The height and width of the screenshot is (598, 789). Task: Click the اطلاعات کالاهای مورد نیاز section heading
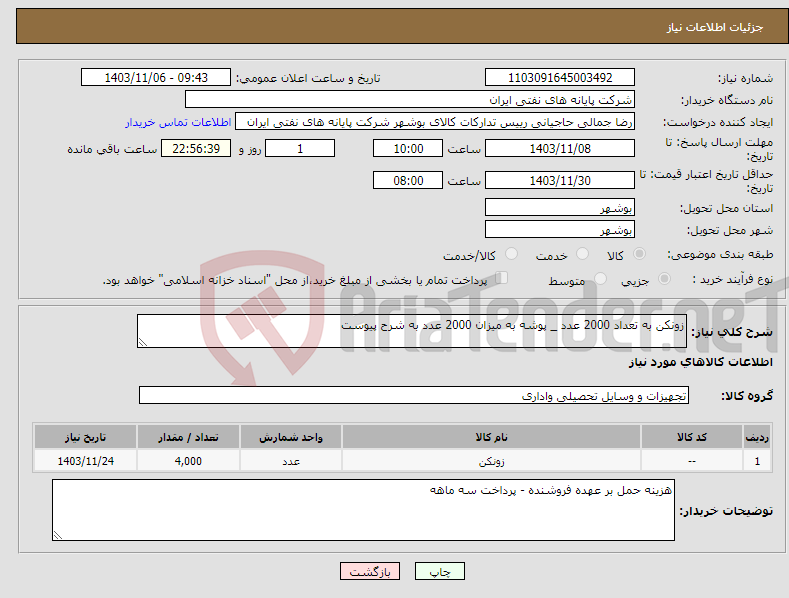tap(700, 362)
